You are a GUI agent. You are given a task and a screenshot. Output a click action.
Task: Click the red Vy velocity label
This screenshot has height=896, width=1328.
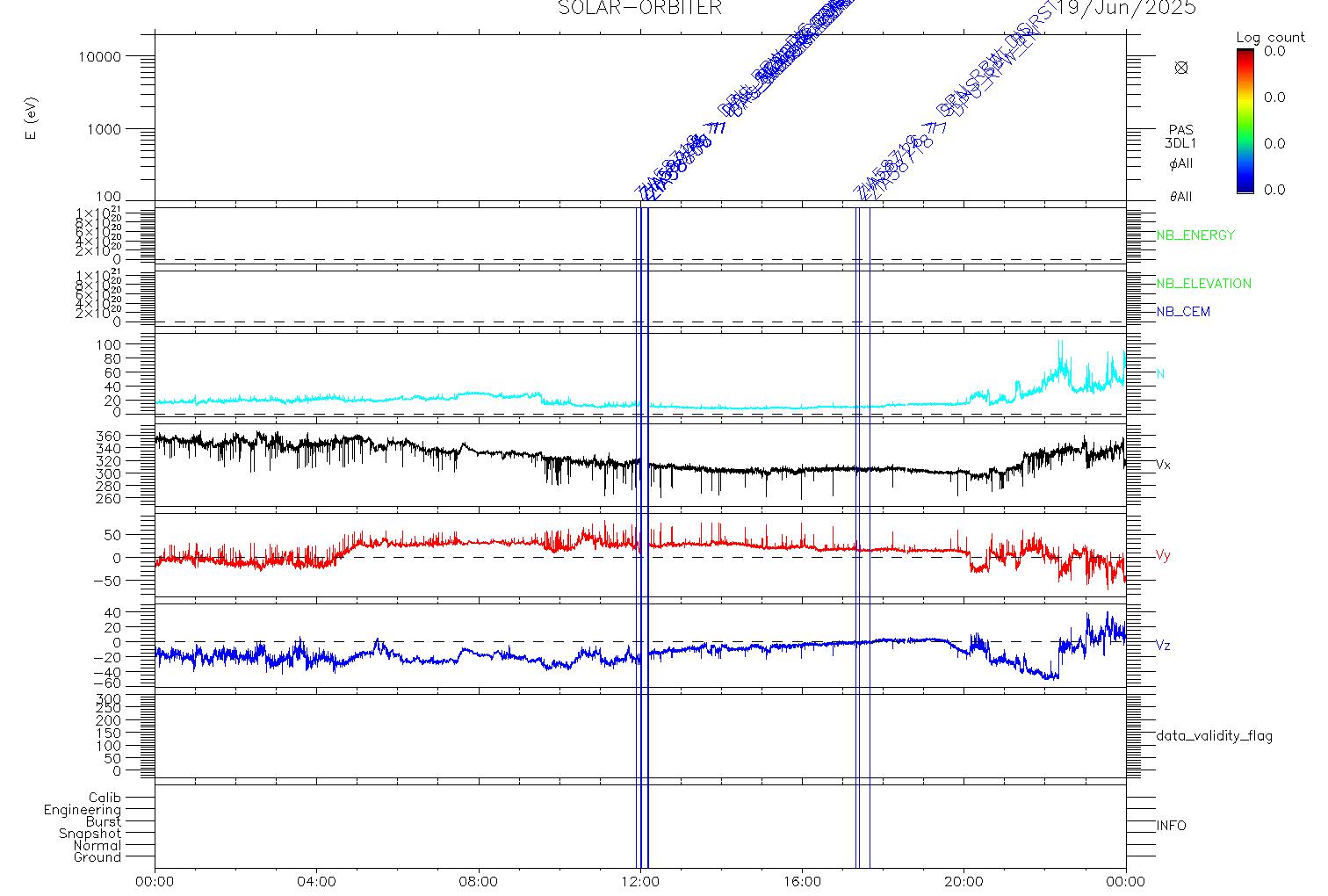1163,555
